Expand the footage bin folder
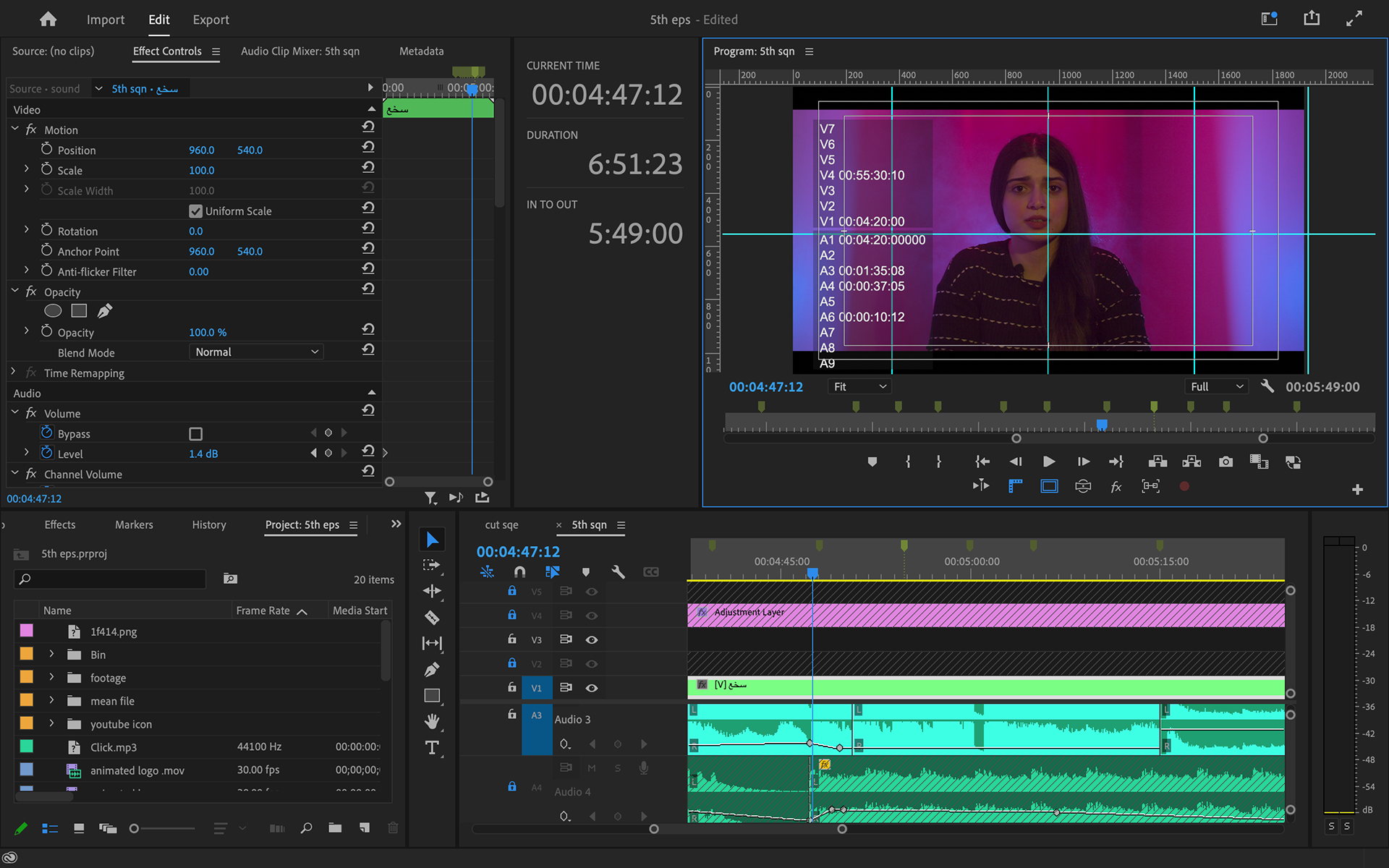The image size is (1389, 868). [51, 678]
